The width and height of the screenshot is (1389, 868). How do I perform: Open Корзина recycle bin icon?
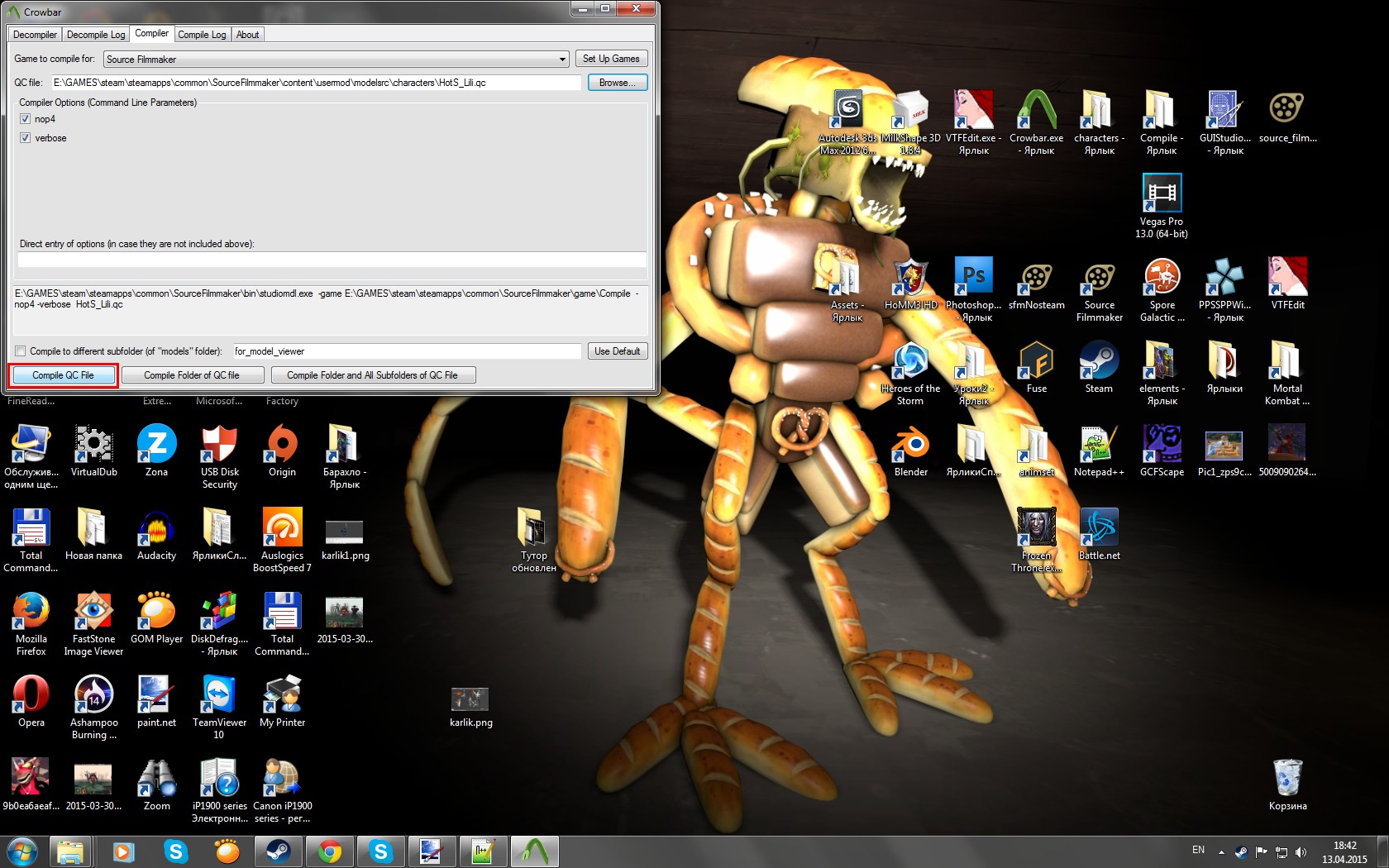(x=1287, y=785)
